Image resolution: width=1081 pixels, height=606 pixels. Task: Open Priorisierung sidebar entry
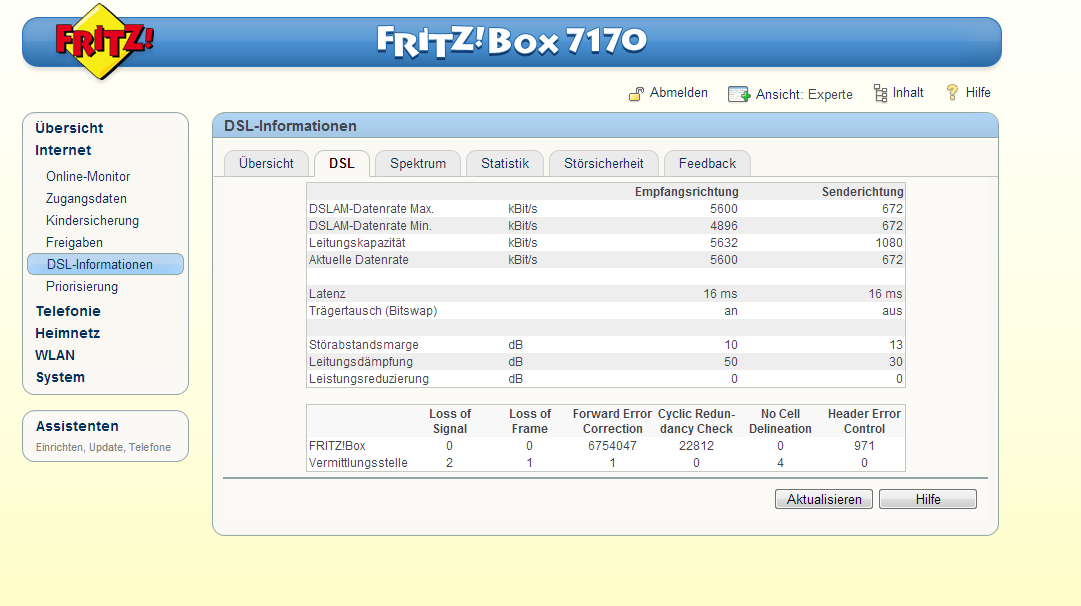coord(82,287)
